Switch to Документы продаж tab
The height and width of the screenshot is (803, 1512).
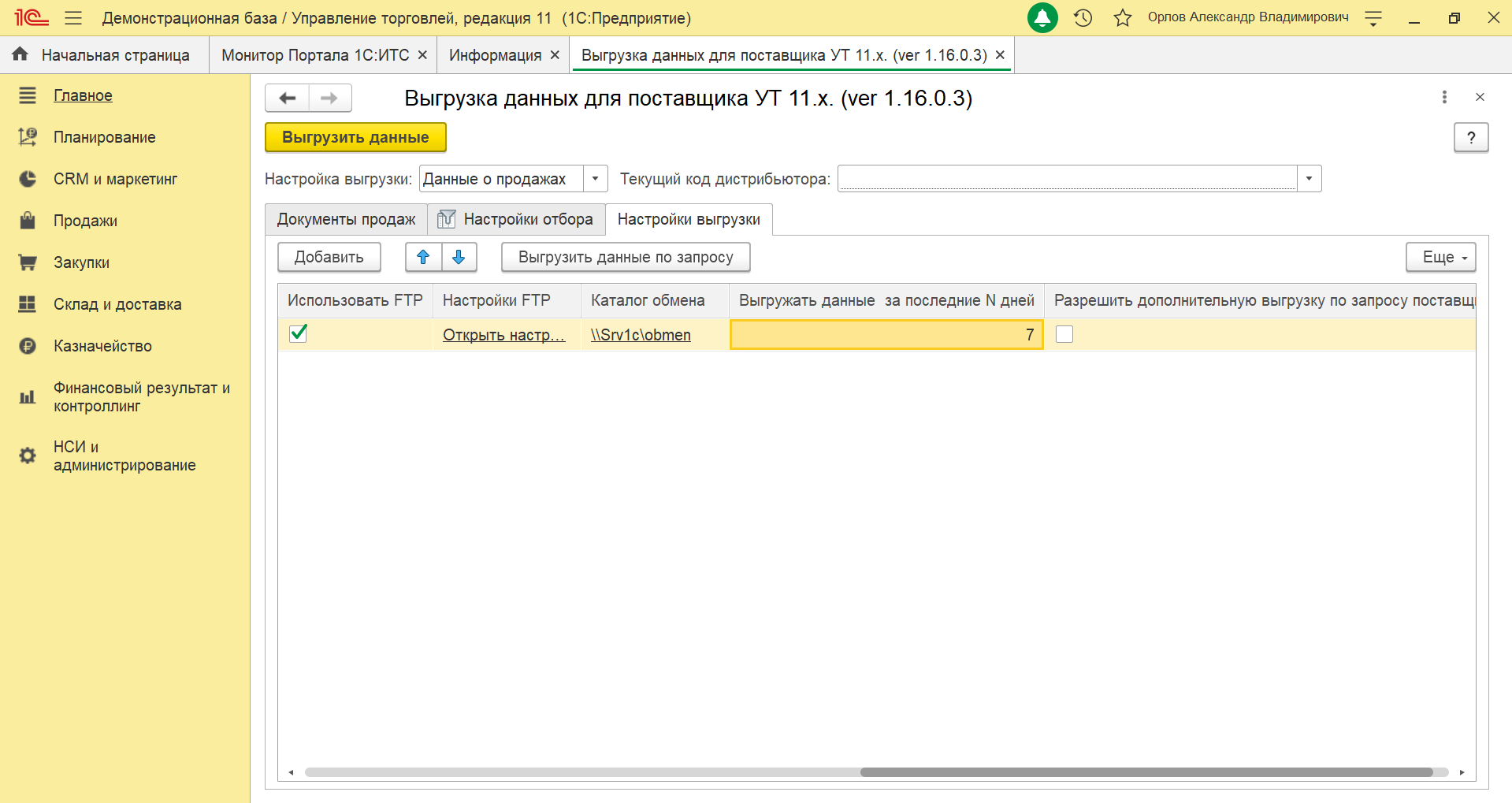point(347,219)
